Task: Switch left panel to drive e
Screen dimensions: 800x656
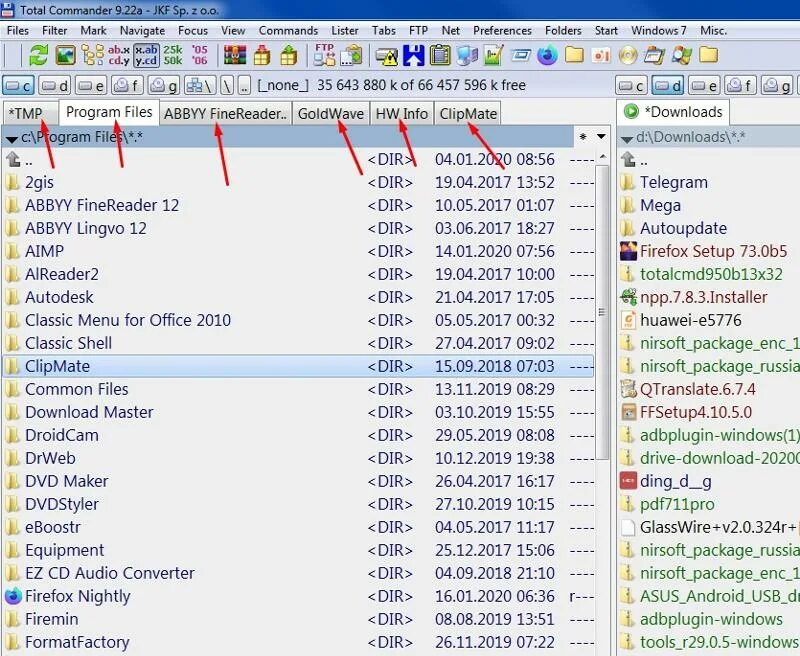Action: coord(91,86)
